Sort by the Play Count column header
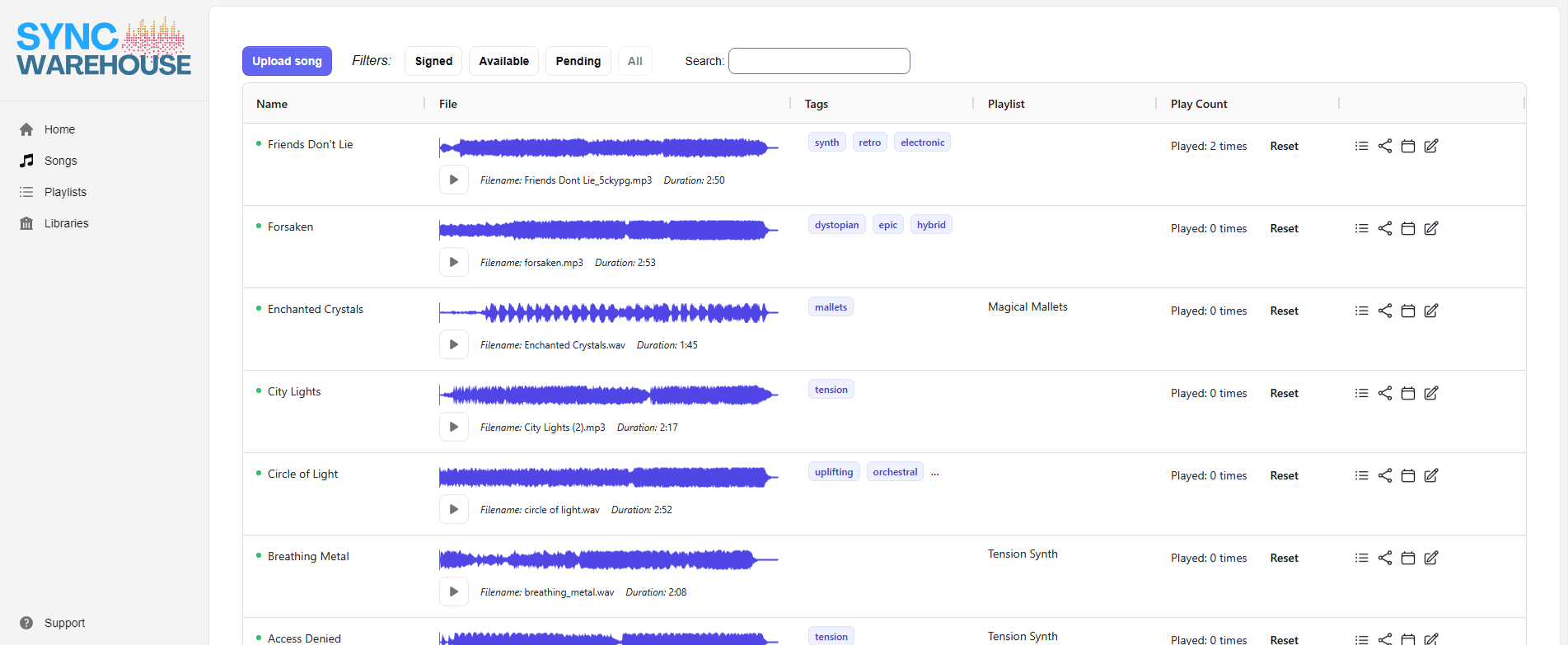Screen dimensions: 1568x645 tap(1199, 104)
